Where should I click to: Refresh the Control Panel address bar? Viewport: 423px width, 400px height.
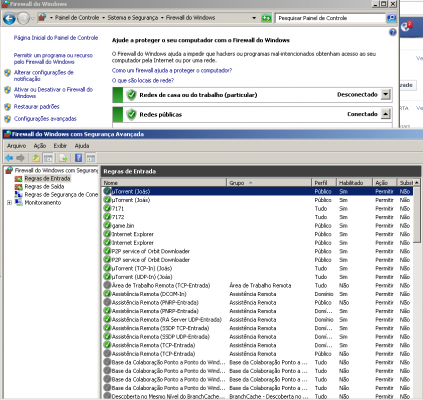266,18
